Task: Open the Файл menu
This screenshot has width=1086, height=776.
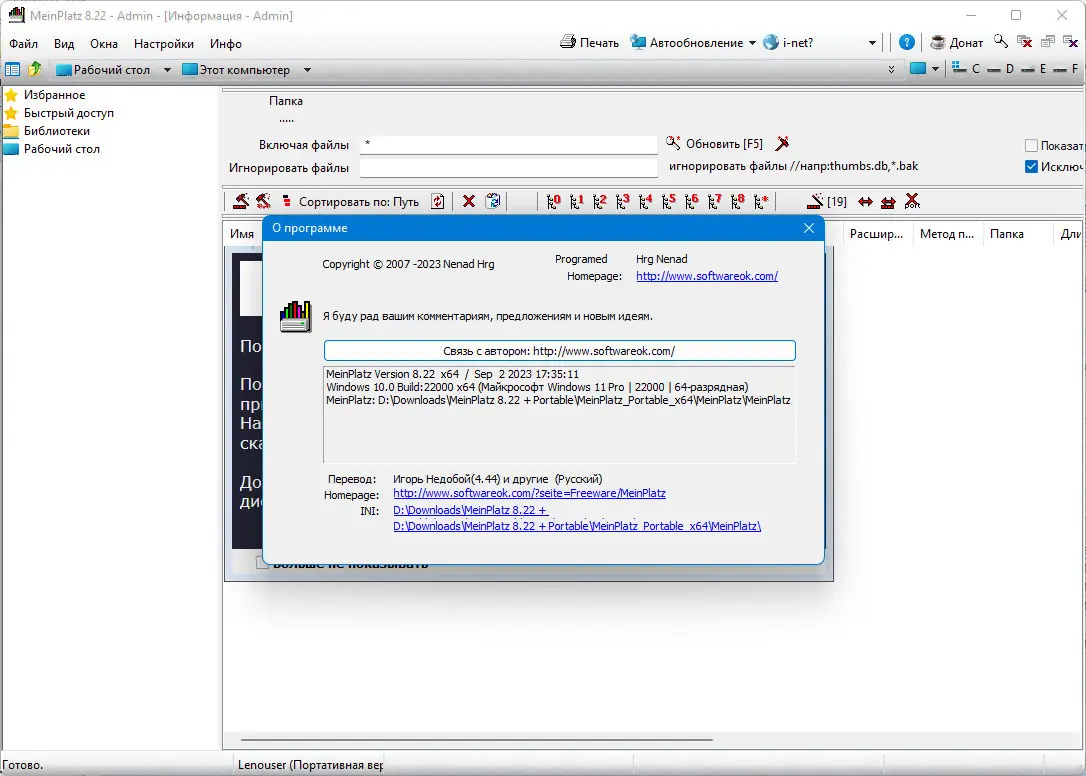Action: coord(24,44)
